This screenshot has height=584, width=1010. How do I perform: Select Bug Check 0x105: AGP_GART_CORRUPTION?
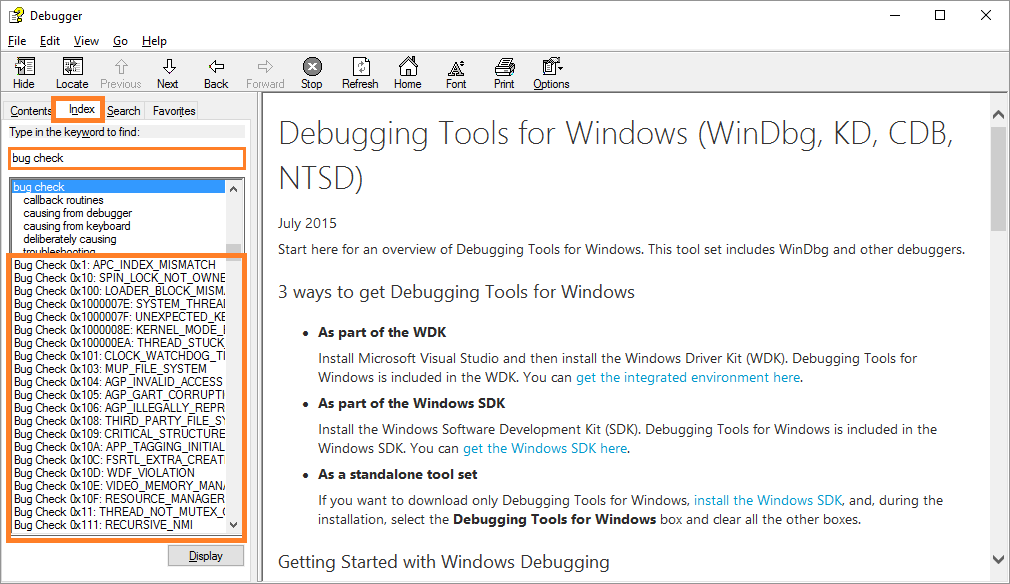[119, 395]
